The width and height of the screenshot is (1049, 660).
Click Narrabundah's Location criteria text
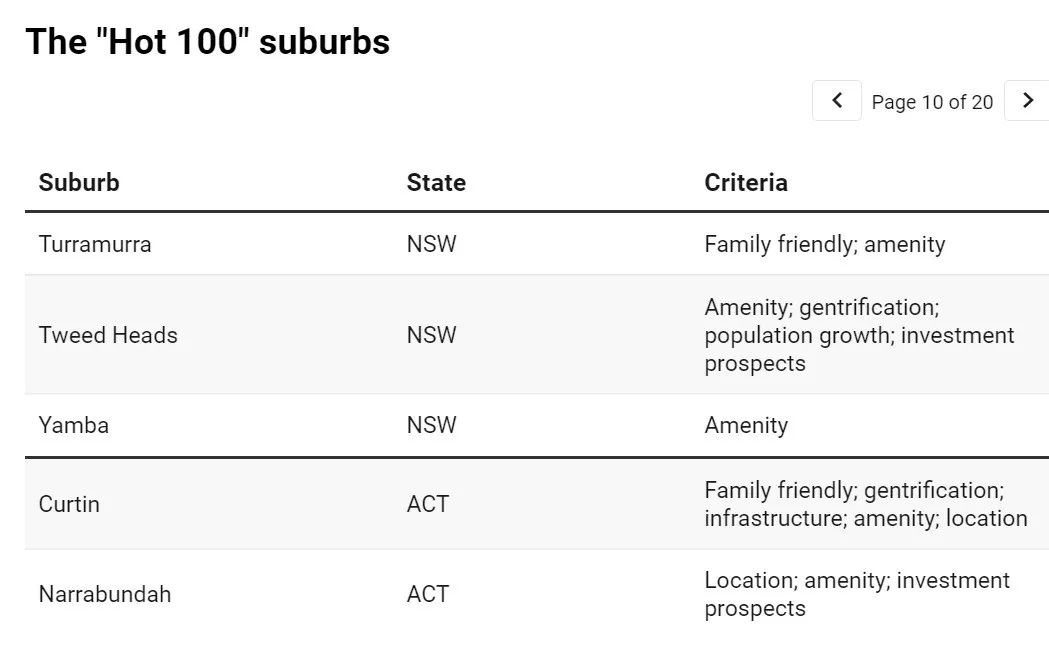(x=857, y=594)
